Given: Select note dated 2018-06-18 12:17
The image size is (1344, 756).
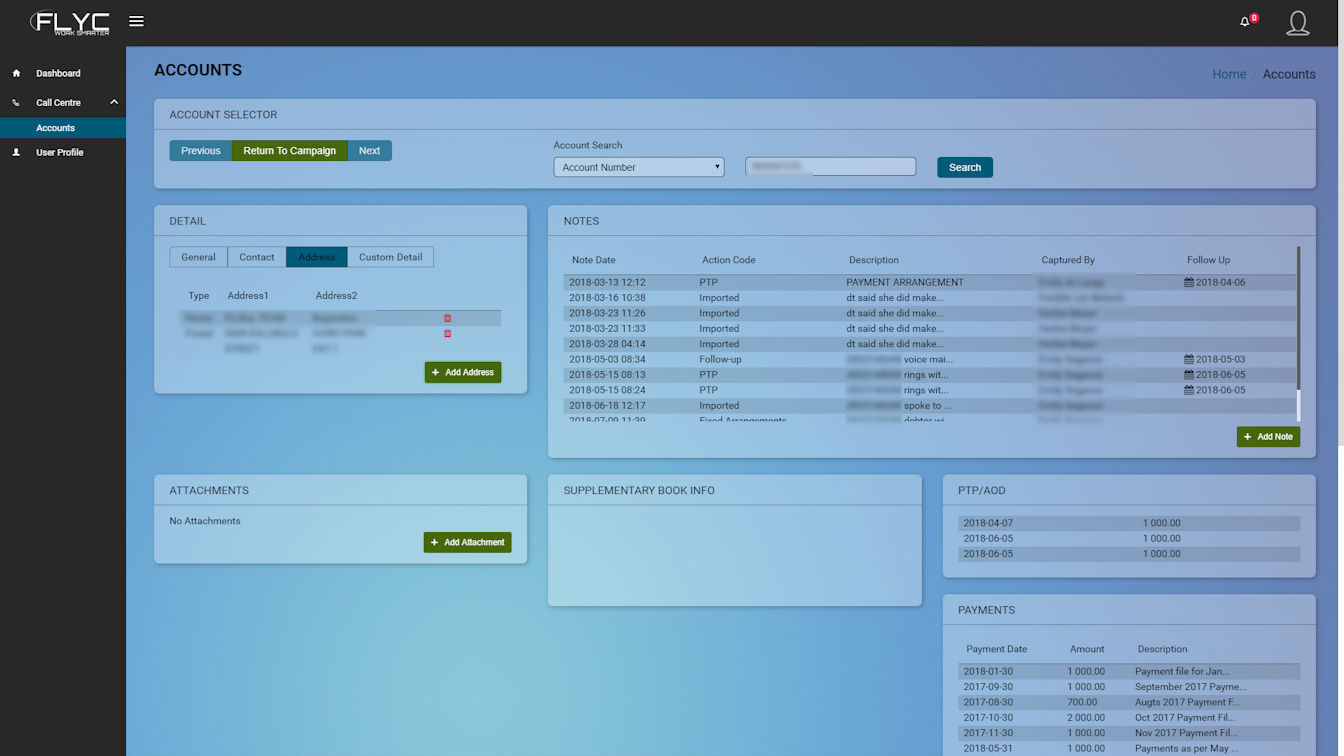Looking at the screenshot, I should (x=931, y=406).
